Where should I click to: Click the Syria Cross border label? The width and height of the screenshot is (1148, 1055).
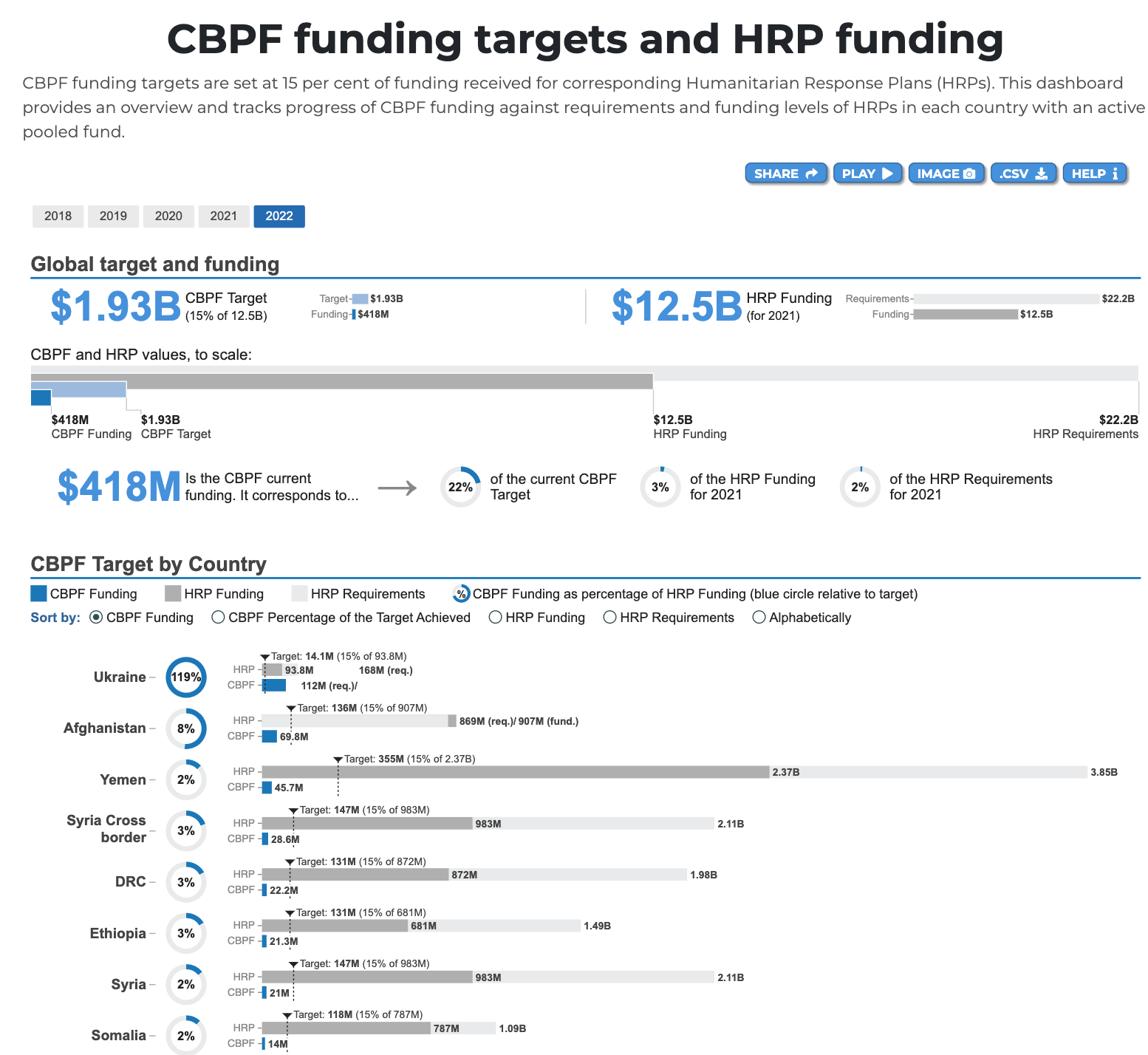pyautogui.click(x=106, y=829)
